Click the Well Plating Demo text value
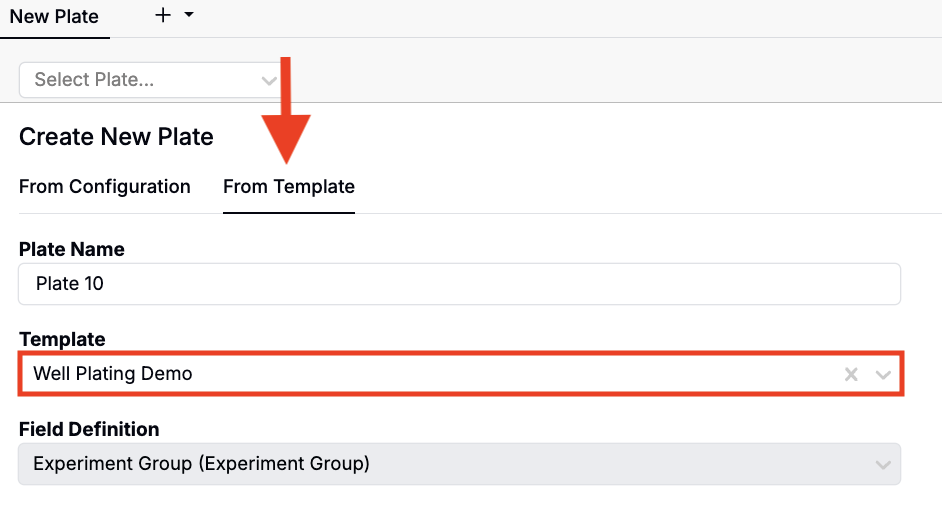The image size is (942, 530). tap(113, 374)
